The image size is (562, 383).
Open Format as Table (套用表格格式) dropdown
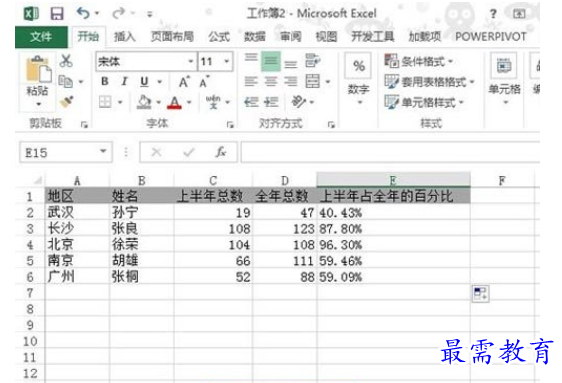point(429,82)
